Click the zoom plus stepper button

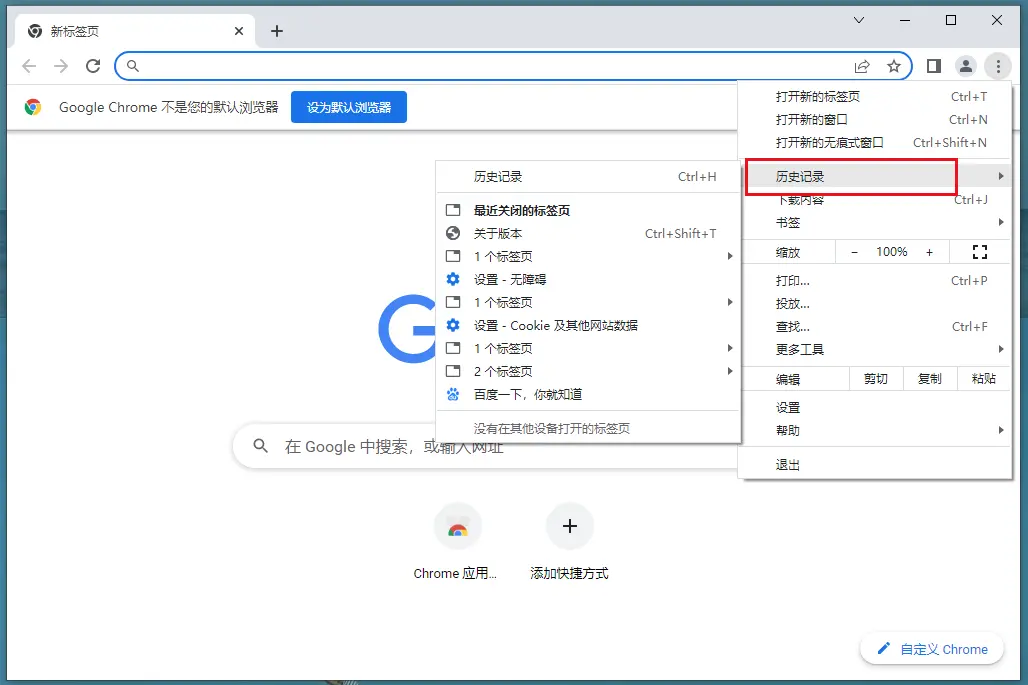pyautogui.click(x=930, y=252)
